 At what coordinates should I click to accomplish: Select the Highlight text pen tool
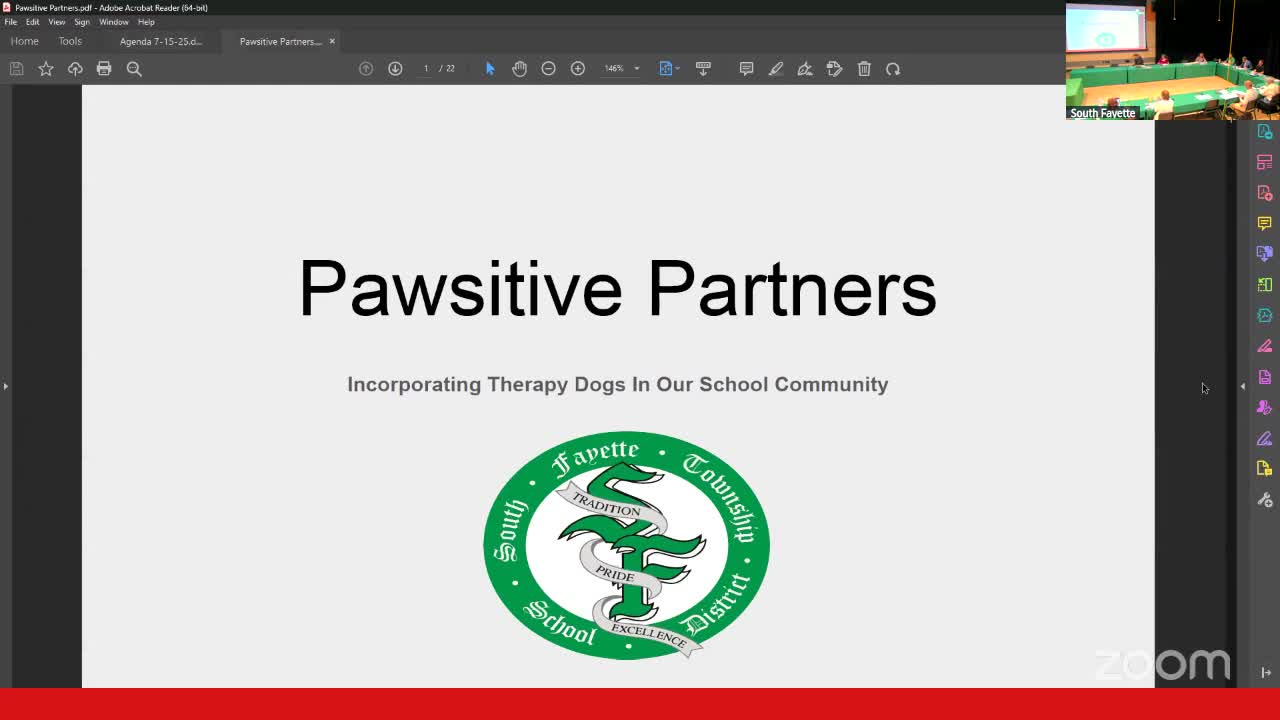point(775,69)
